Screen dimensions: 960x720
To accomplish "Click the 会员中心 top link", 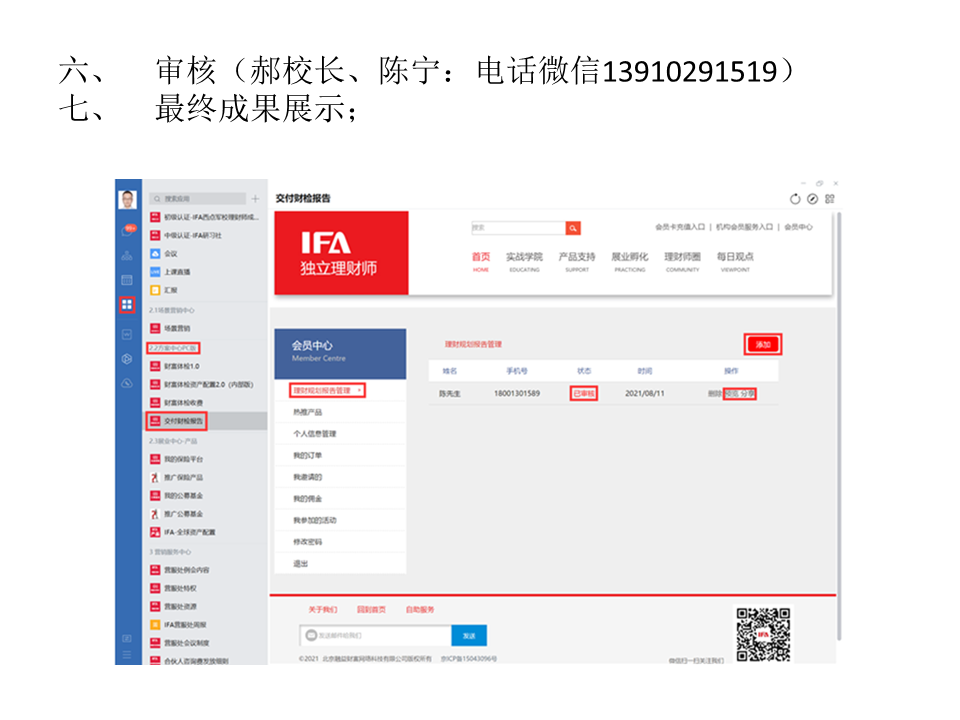I will (798, 227).
